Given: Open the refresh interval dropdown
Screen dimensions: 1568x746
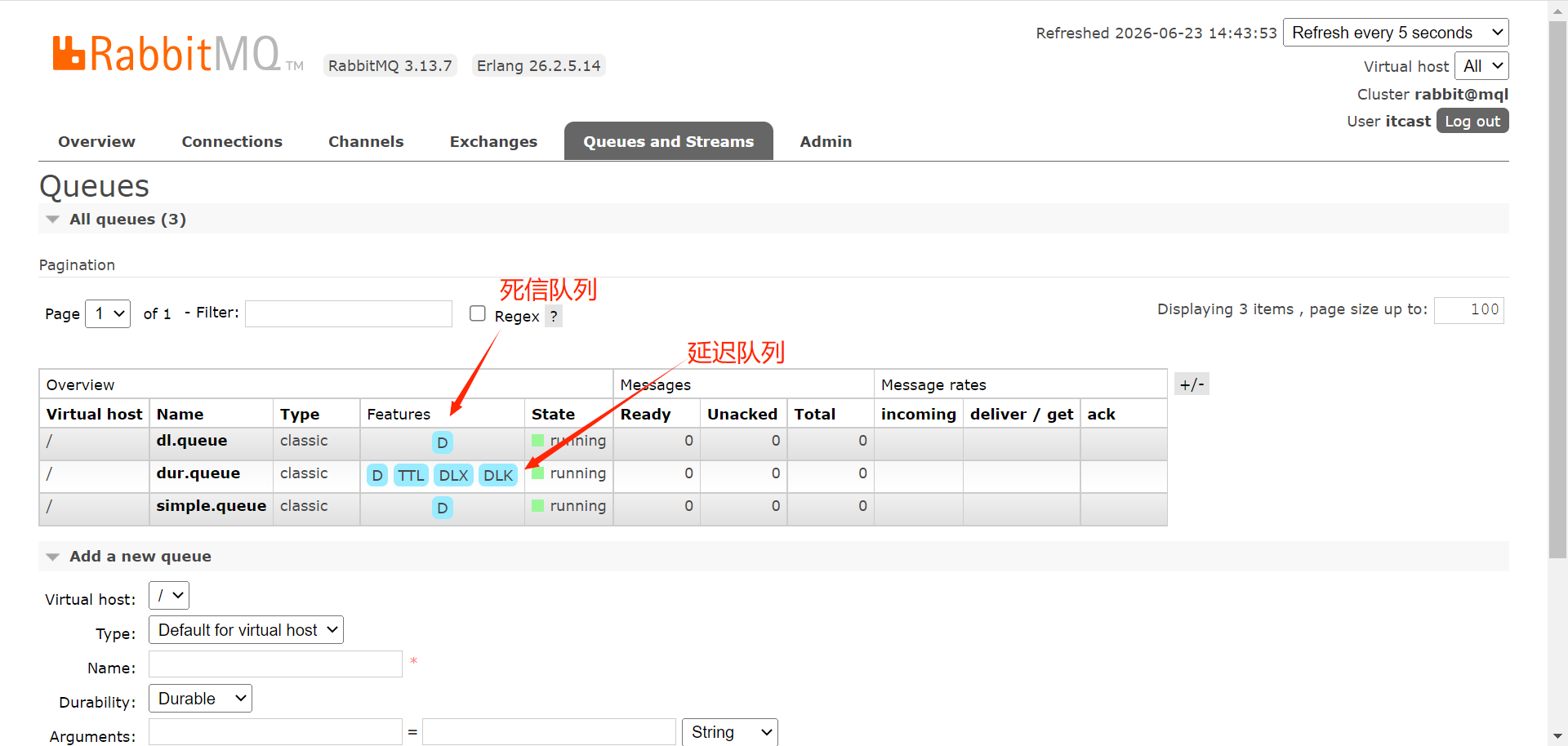Looking at the screenshot, I should coord(1396,33).
